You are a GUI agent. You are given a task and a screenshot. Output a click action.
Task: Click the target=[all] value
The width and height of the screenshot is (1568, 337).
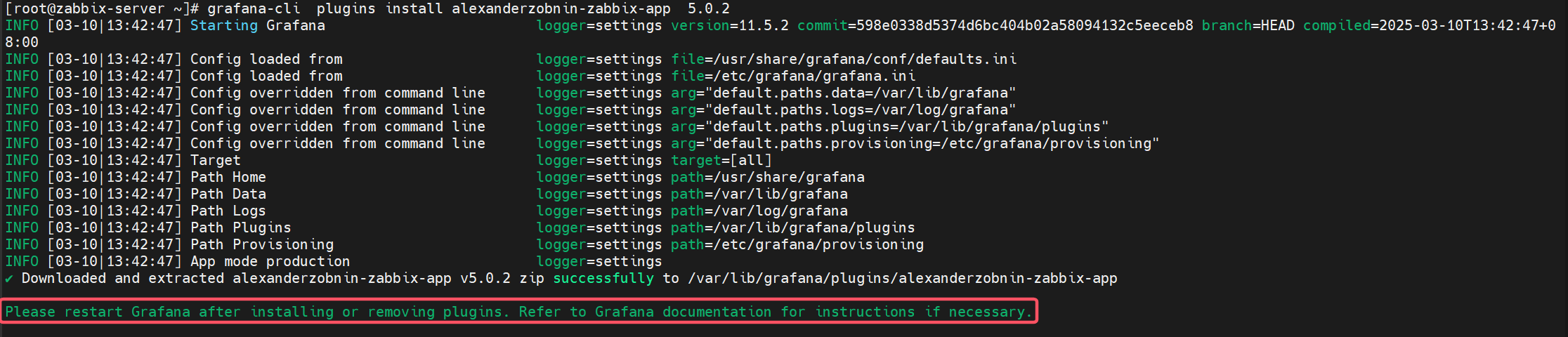721,161
